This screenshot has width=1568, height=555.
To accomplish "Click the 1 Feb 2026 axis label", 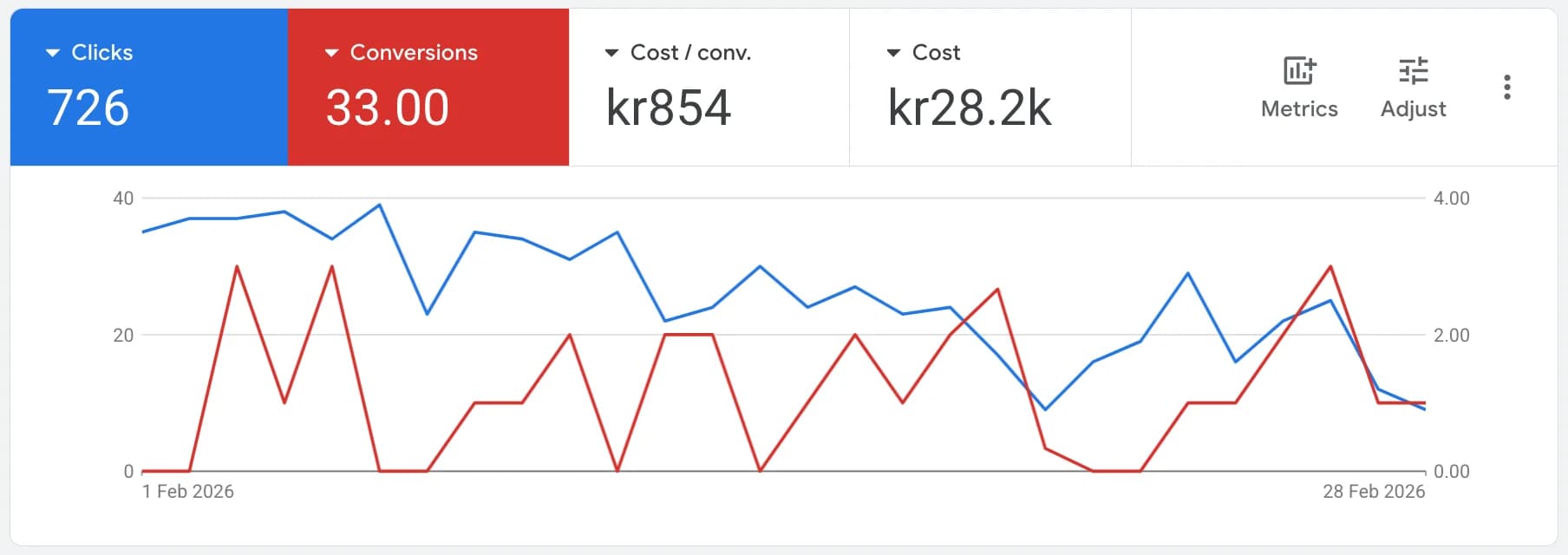I will pyautogui.click(x=188, y=492).
